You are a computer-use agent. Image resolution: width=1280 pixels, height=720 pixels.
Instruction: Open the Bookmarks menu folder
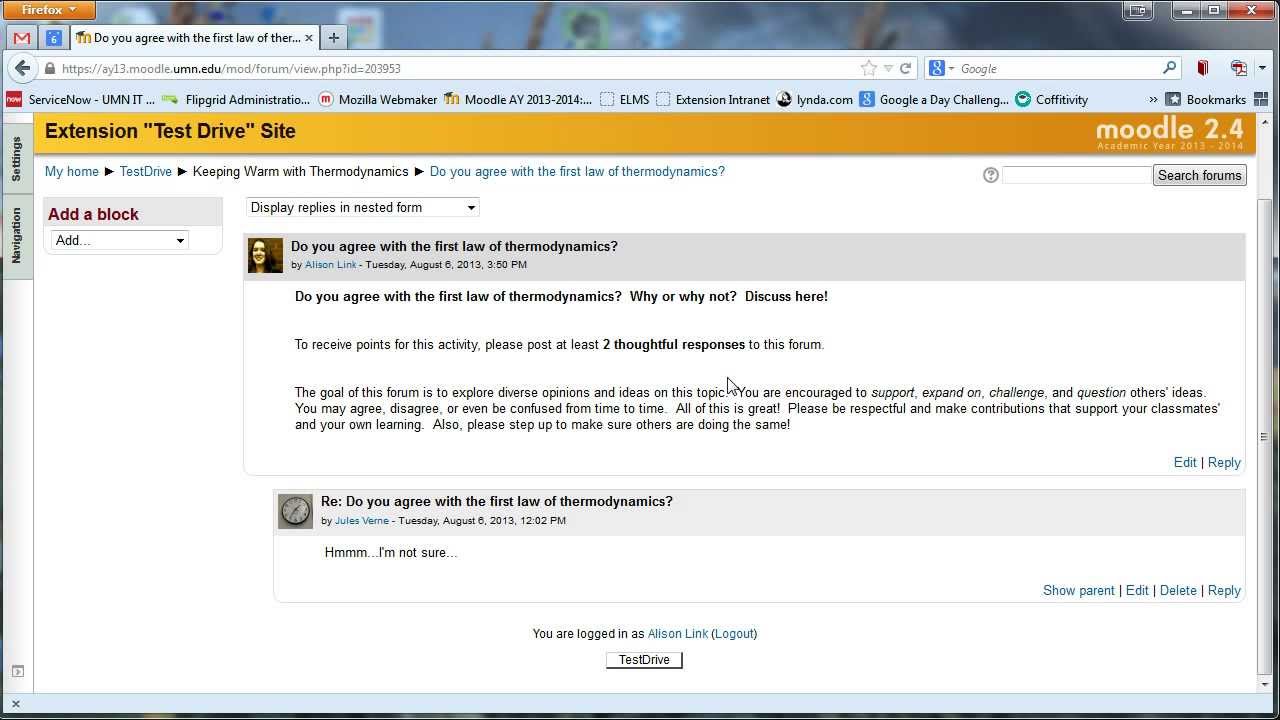click(x=1206, y=99)
